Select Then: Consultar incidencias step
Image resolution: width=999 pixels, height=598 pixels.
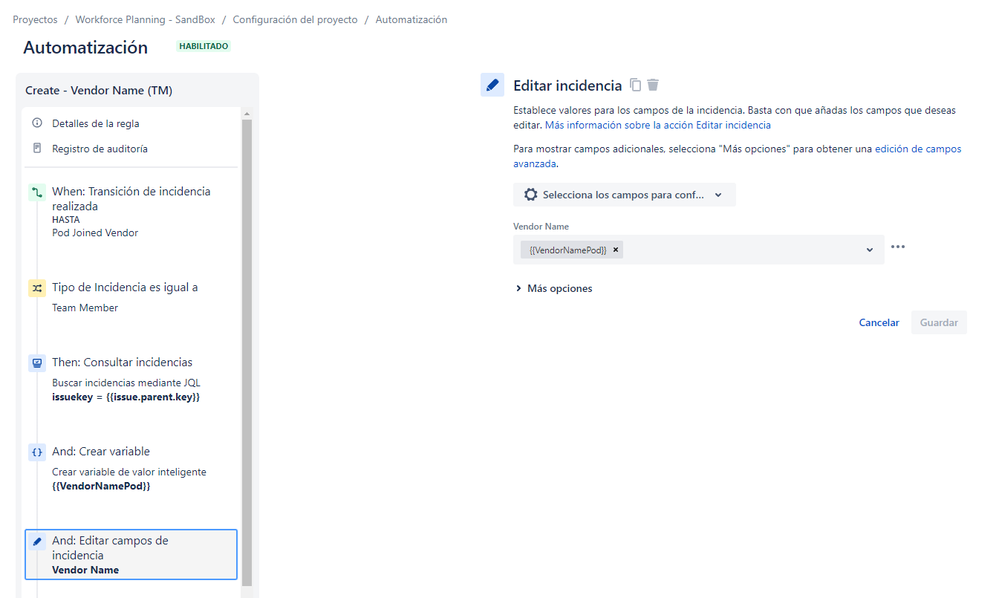(131, 379)
